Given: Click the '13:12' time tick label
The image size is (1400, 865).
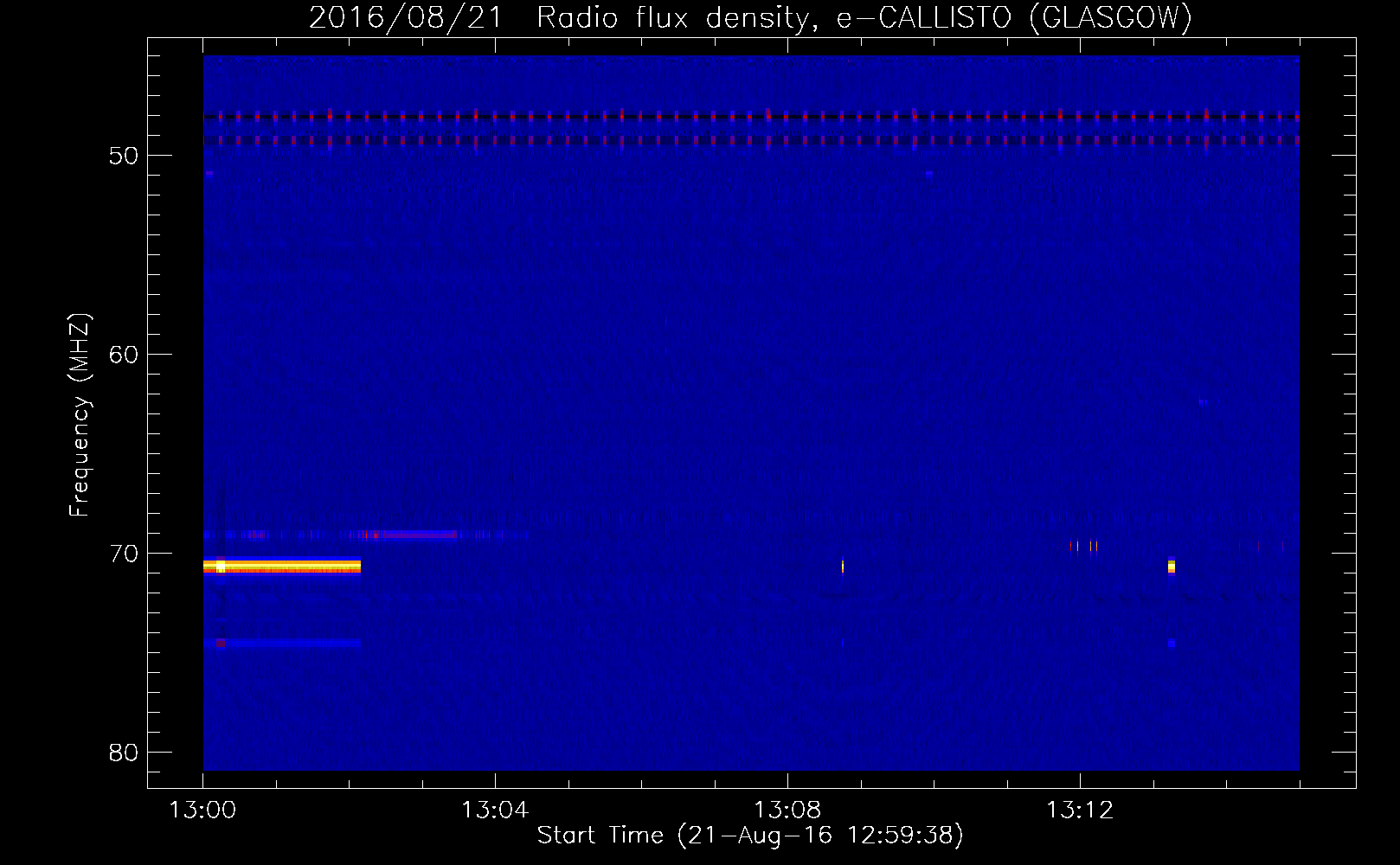Looking at the screenshot, I should 1080,811.
